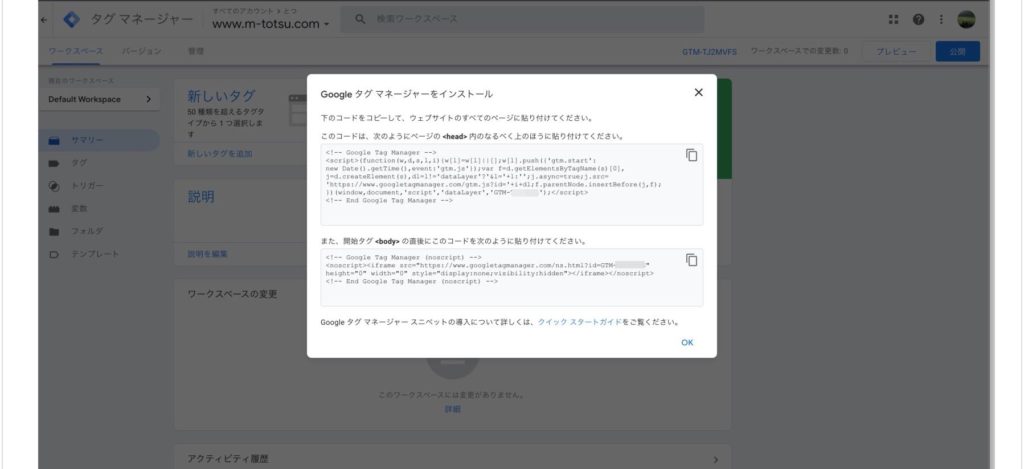Click the 変数 brick icon
The height and width of the screenshot is (469, 1024).
[55, 209]
